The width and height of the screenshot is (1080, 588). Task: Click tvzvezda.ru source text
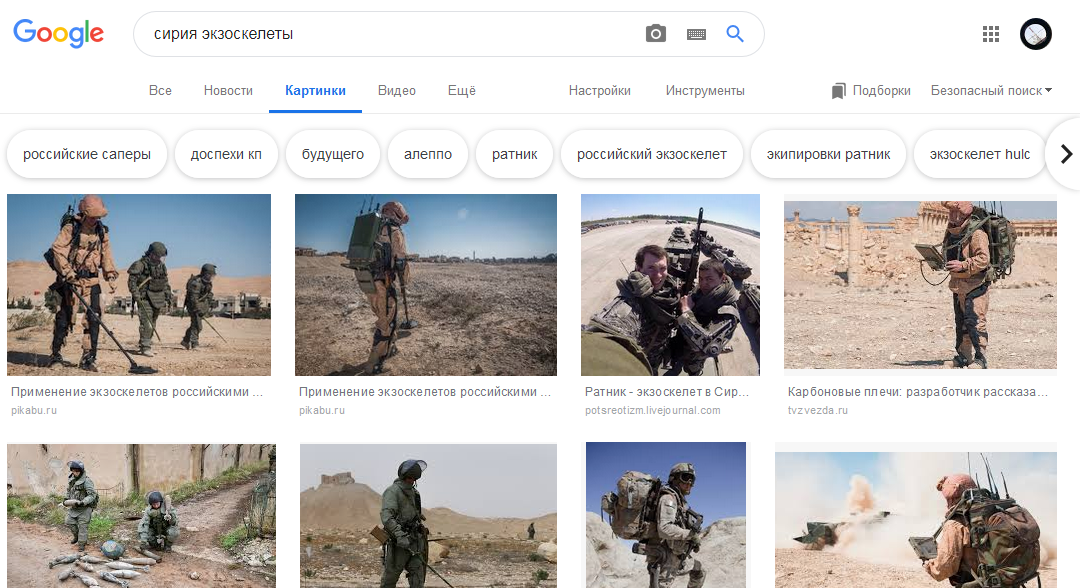click(818, 410)
